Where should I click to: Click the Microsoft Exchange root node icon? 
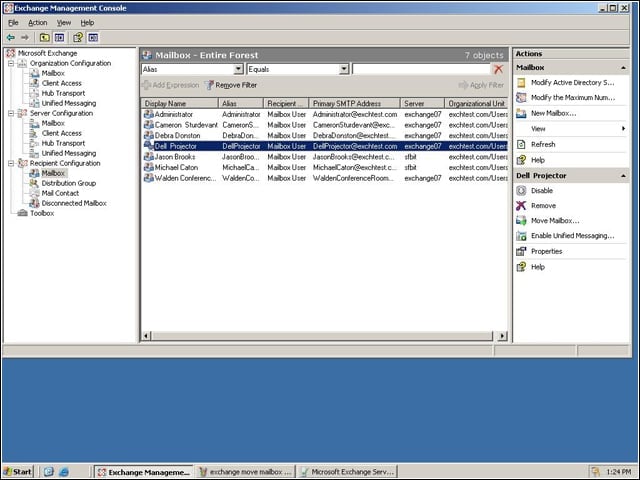pos(11,53)
